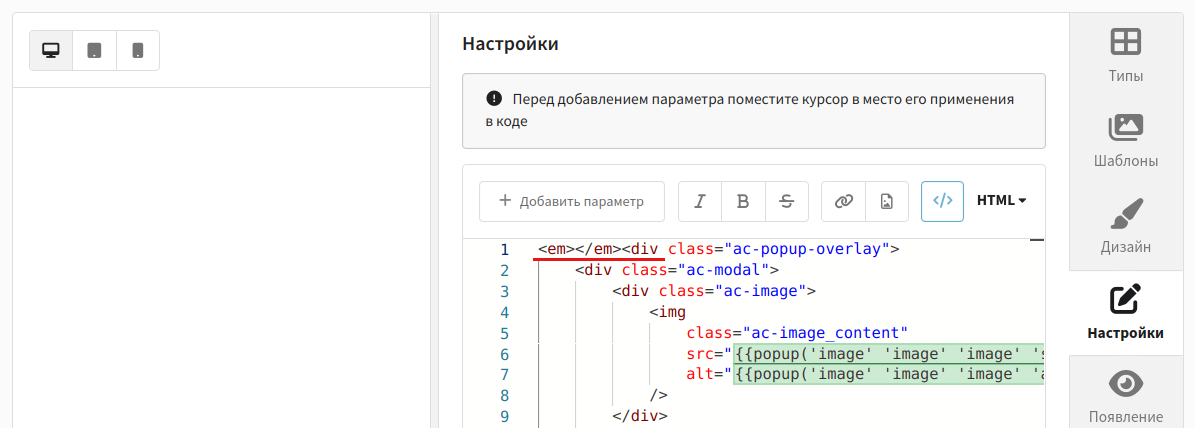Click Добавить параметр button

(572, 201)
